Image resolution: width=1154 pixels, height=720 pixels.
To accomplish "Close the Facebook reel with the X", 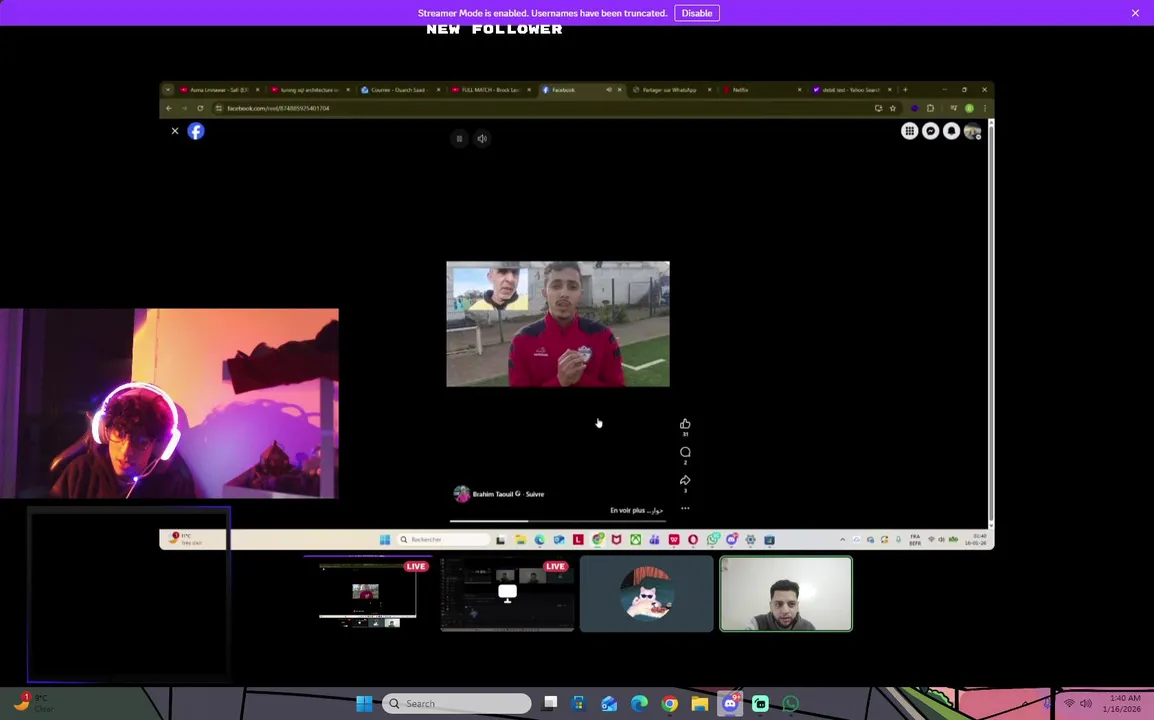I will pos(175,131).
